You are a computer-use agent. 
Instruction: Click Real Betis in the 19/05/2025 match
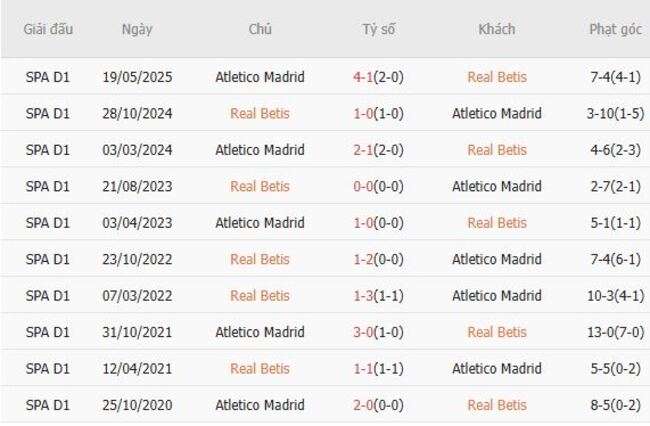click(x=497, y=77)
